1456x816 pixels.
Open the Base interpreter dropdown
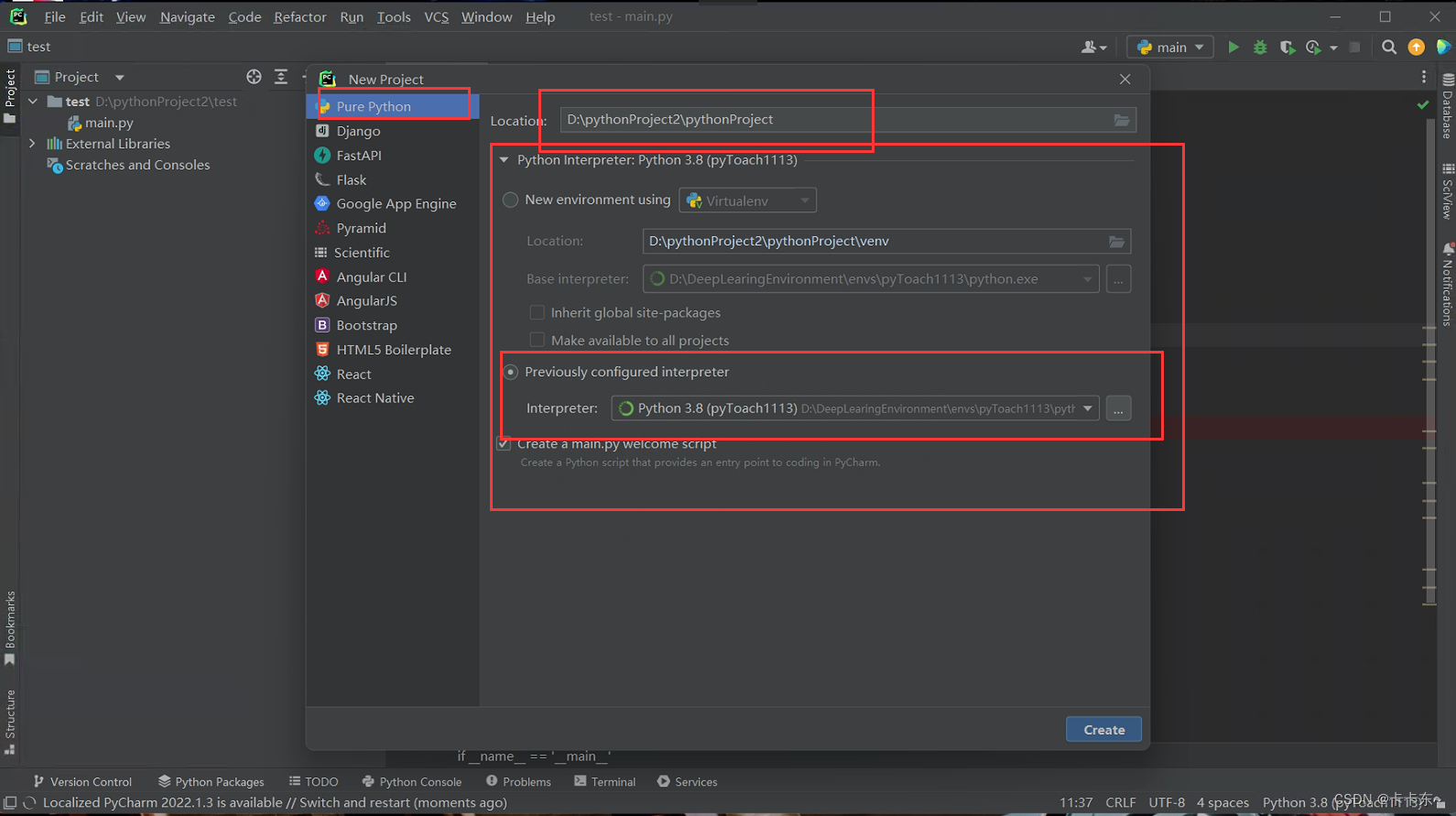[x=871, y=279]
